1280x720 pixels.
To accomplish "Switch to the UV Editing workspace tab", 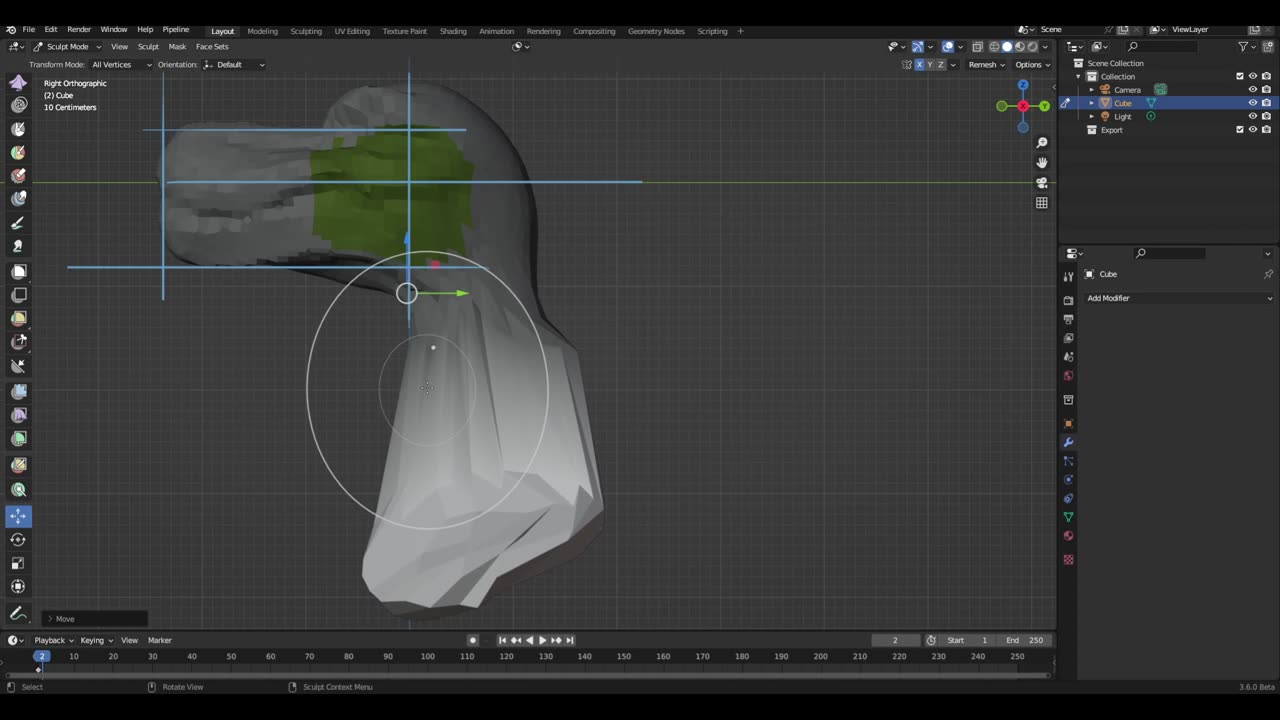I will pos(352,31).
